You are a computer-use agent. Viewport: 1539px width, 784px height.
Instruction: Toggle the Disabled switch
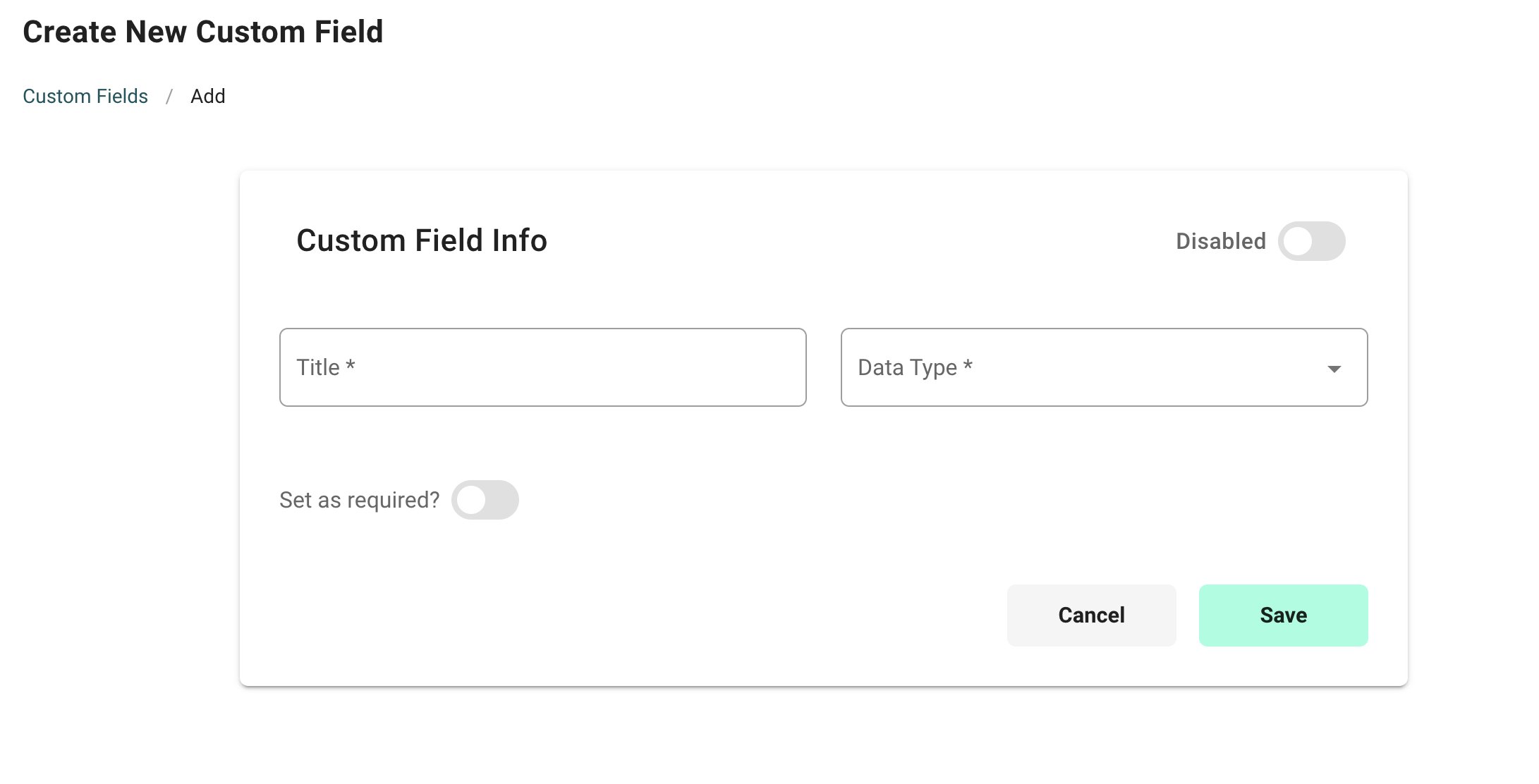pyautogui.click(x=1311, y=241)
